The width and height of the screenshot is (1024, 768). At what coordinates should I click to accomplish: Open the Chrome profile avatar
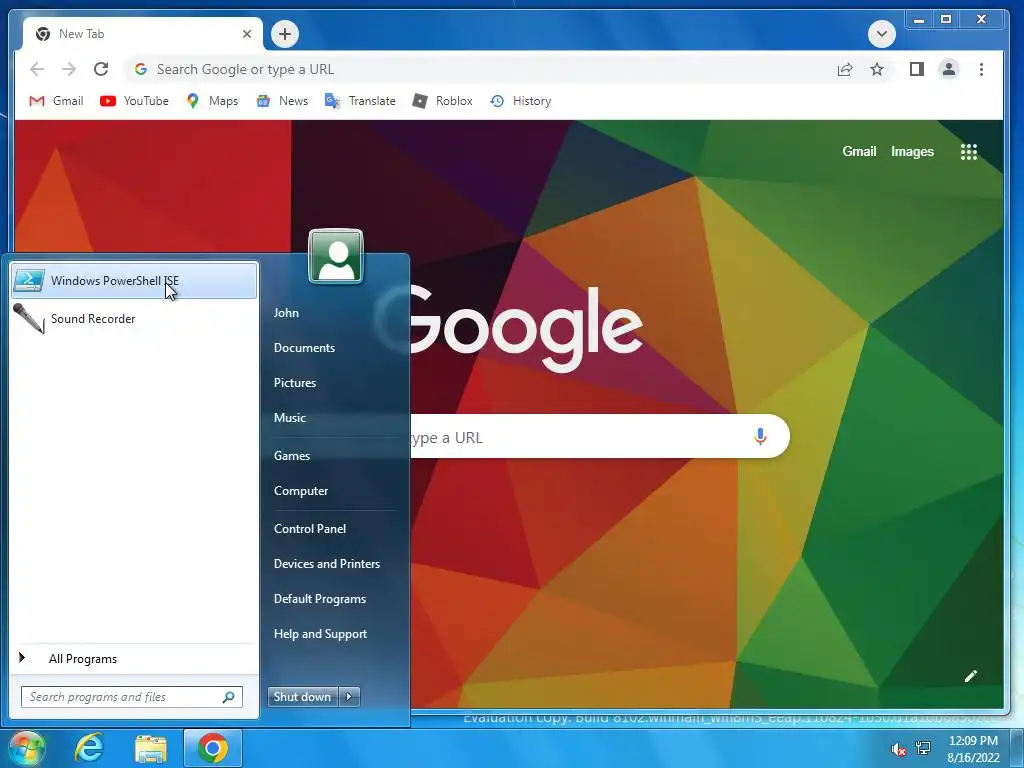pyautogui.click(x=949, y=69)
